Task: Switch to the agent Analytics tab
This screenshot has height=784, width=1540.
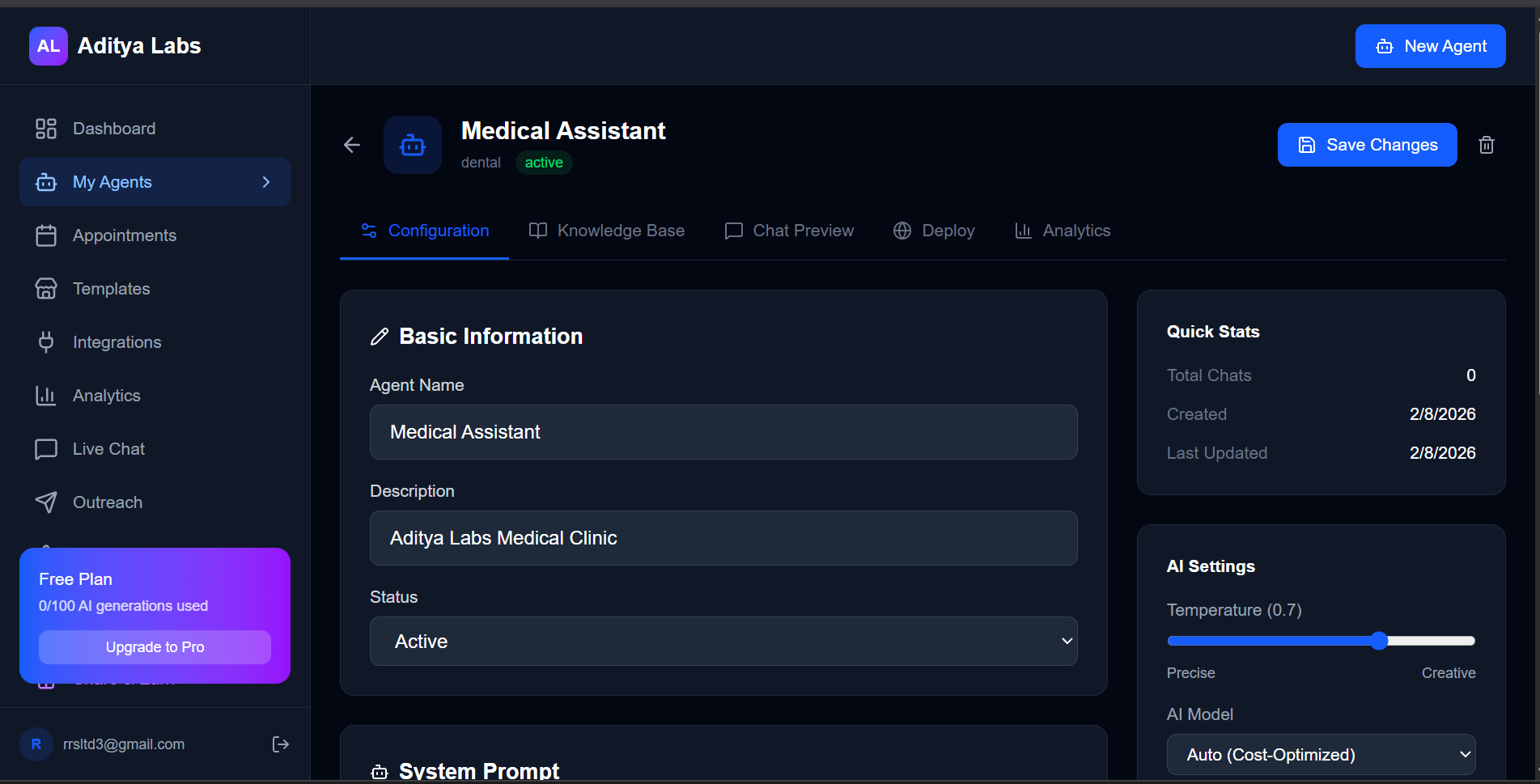Action: tap(1062, 231)
